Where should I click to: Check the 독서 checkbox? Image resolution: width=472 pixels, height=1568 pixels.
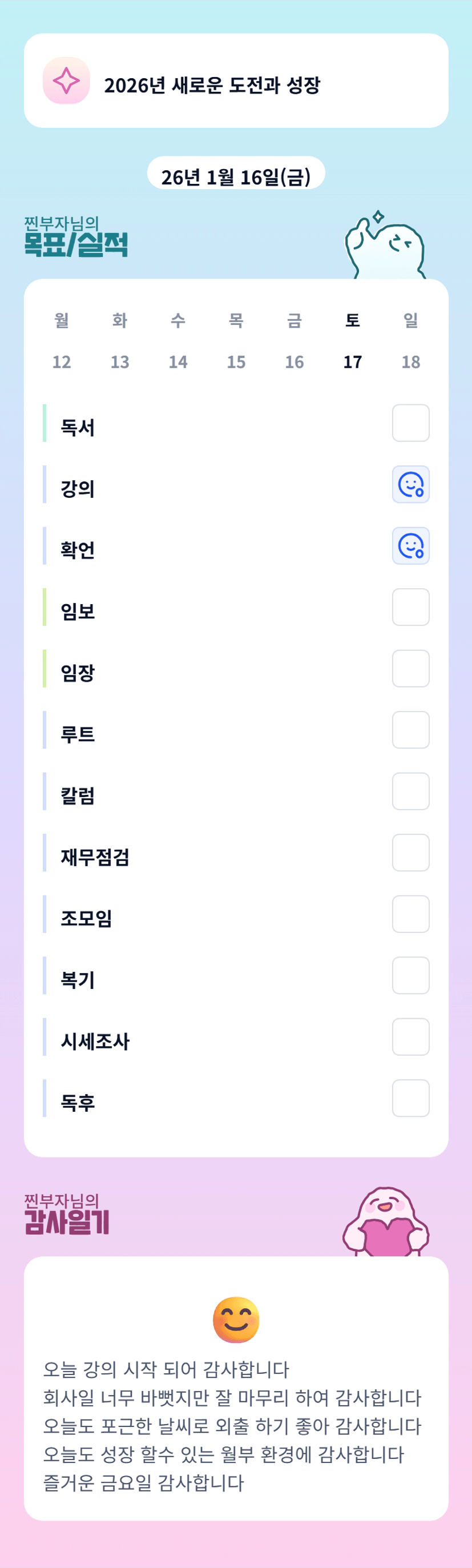[x=410, y=423]
